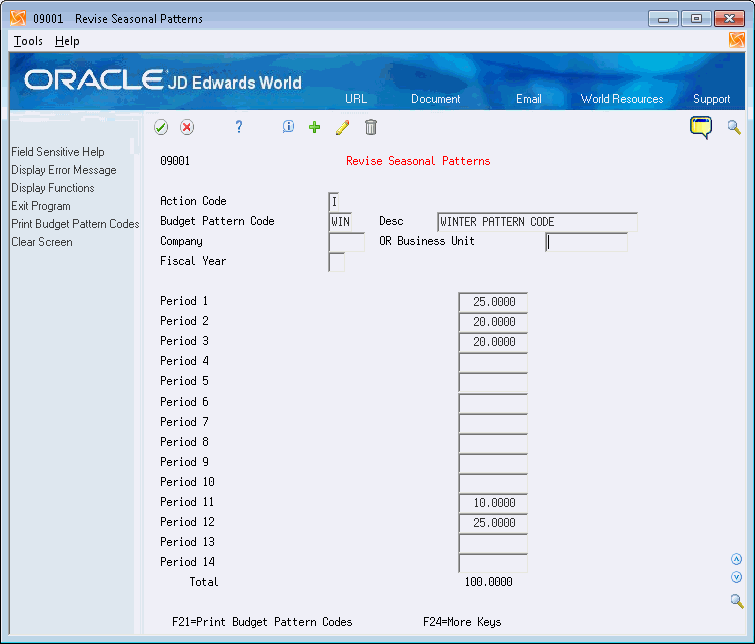Click the blue info inquire icon
Image resolution: width=755 pixels, height=644 pixels.
coord(288,127)
